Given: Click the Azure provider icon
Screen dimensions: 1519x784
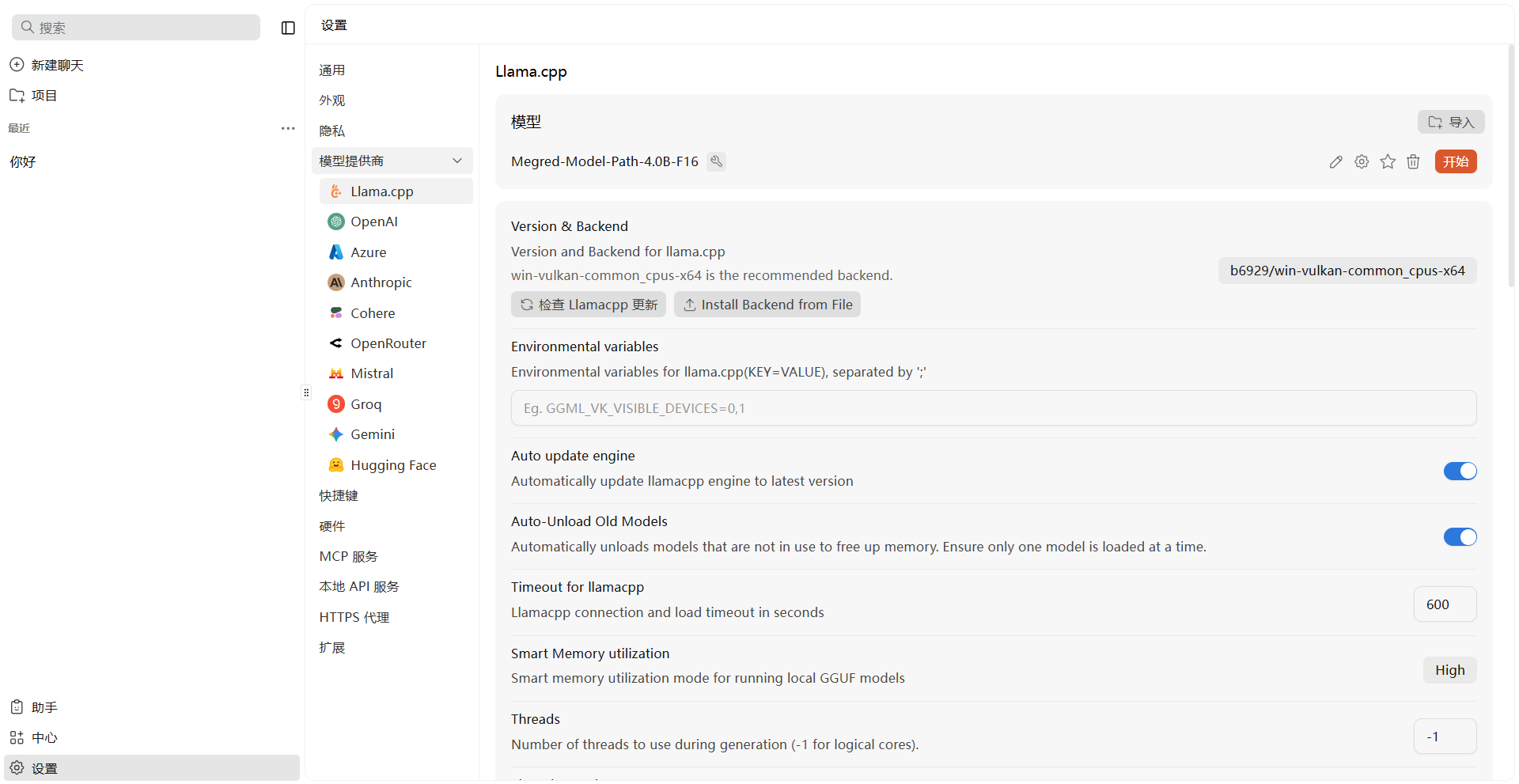Looking at the screenshot, I should [x=336, y=252].
